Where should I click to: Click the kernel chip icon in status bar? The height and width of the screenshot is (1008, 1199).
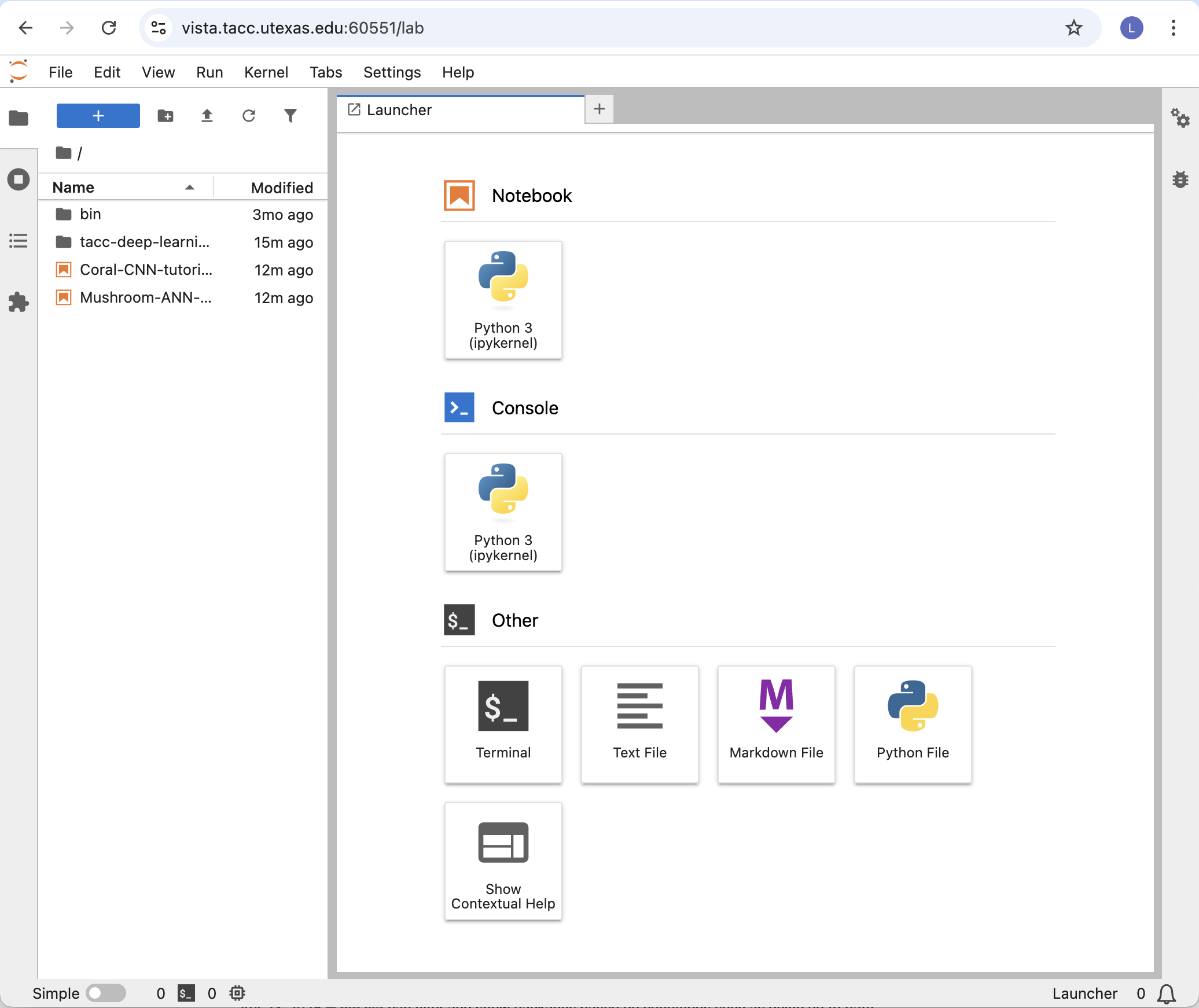point(237,994)
